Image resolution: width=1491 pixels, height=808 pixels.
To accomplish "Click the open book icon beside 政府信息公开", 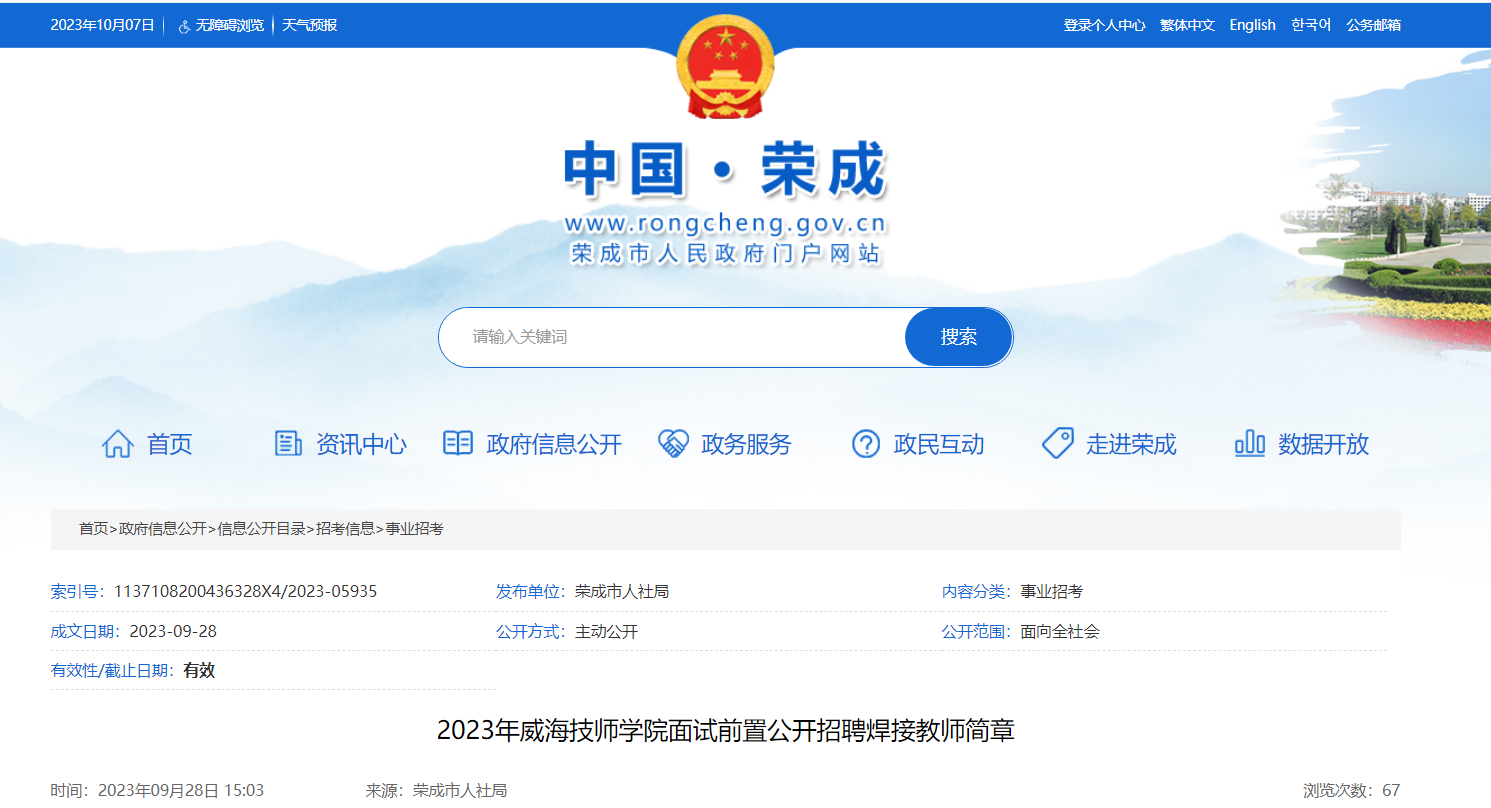I will pyautogui.click(x=458, y=444).
